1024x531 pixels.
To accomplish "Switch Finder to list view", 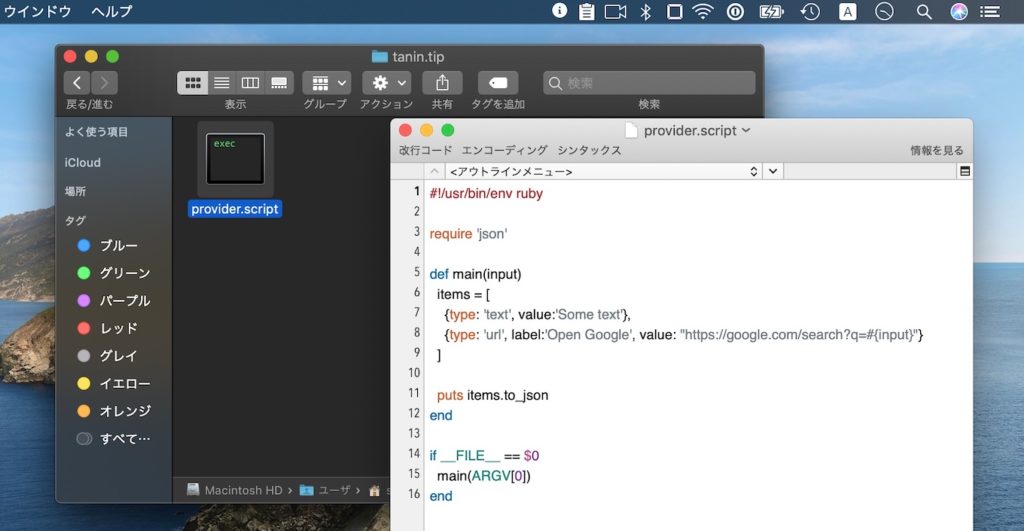I will pos(222,83).
